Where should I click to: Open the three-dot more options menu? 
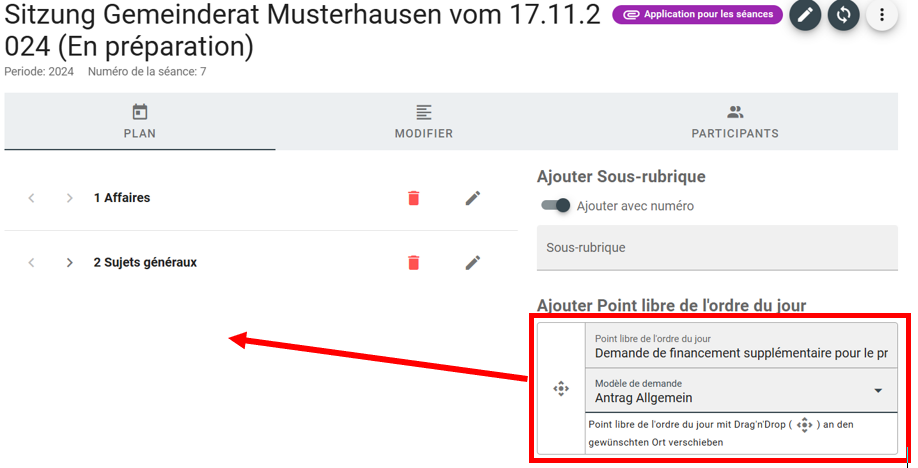pos(881,15)
